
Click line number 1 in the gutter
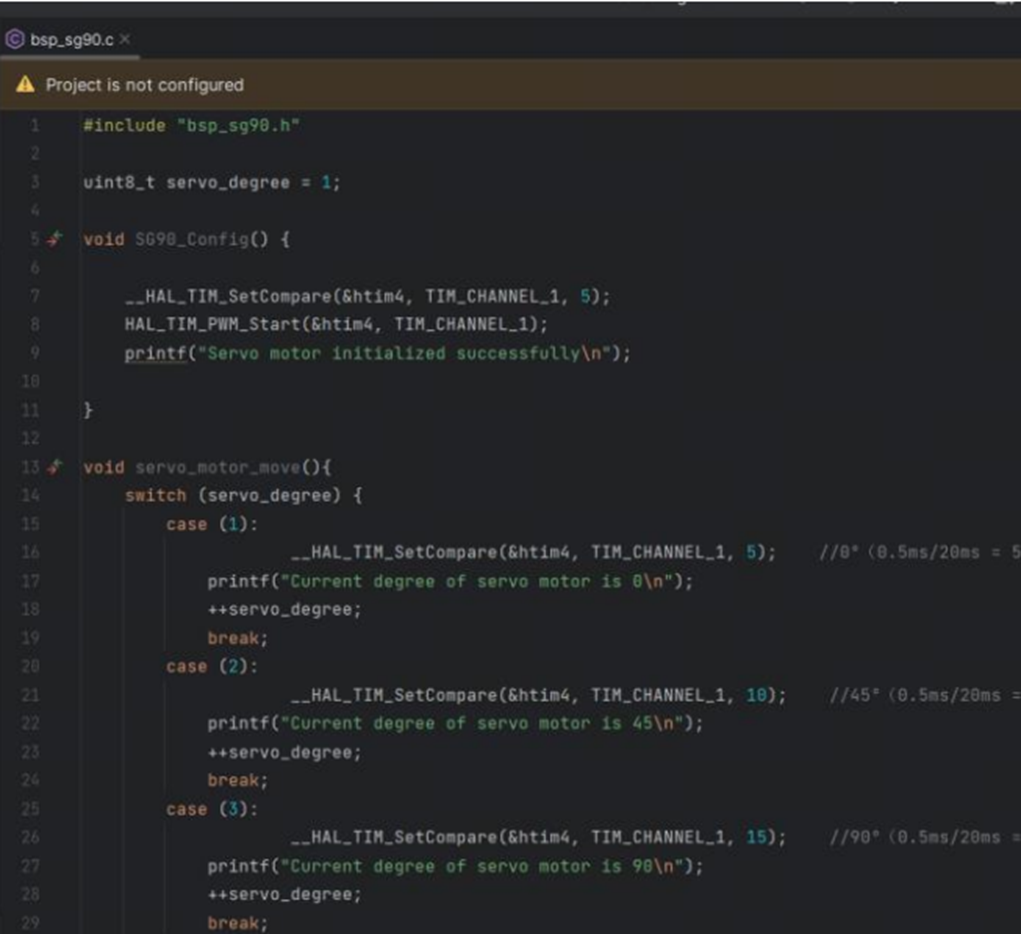35,126
